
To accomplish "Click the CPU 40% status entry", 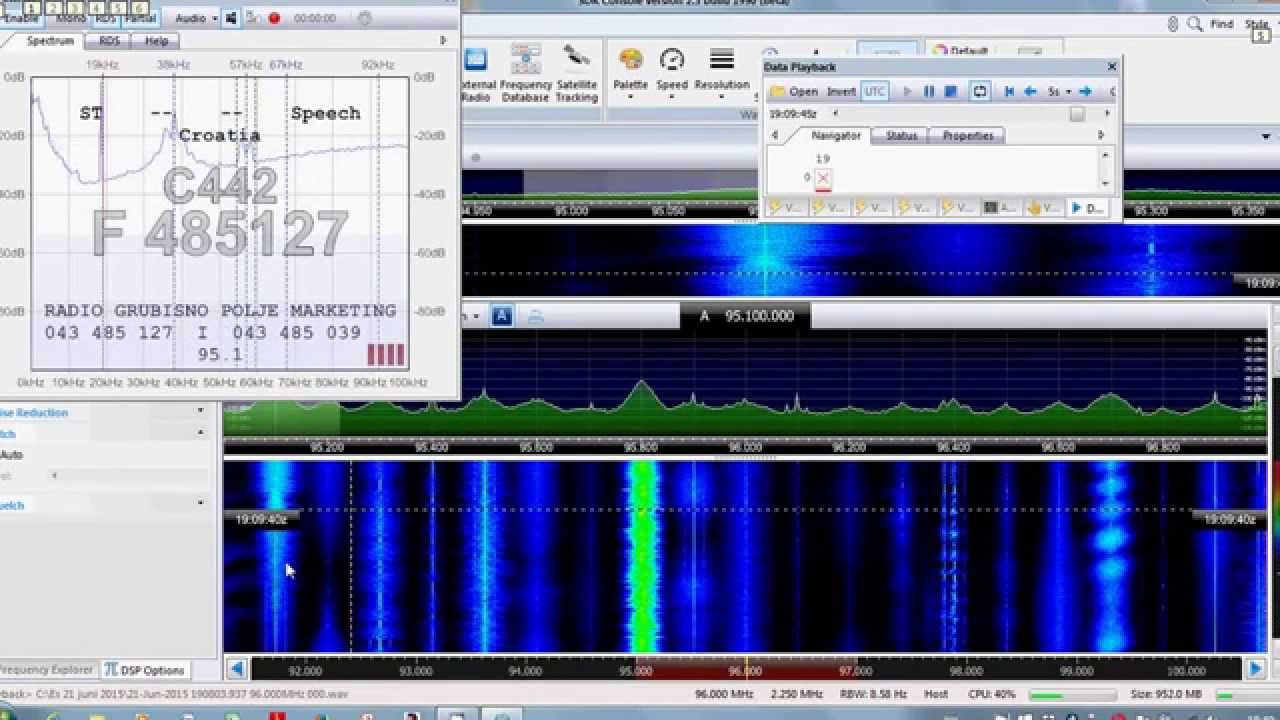I will point(992,694).
